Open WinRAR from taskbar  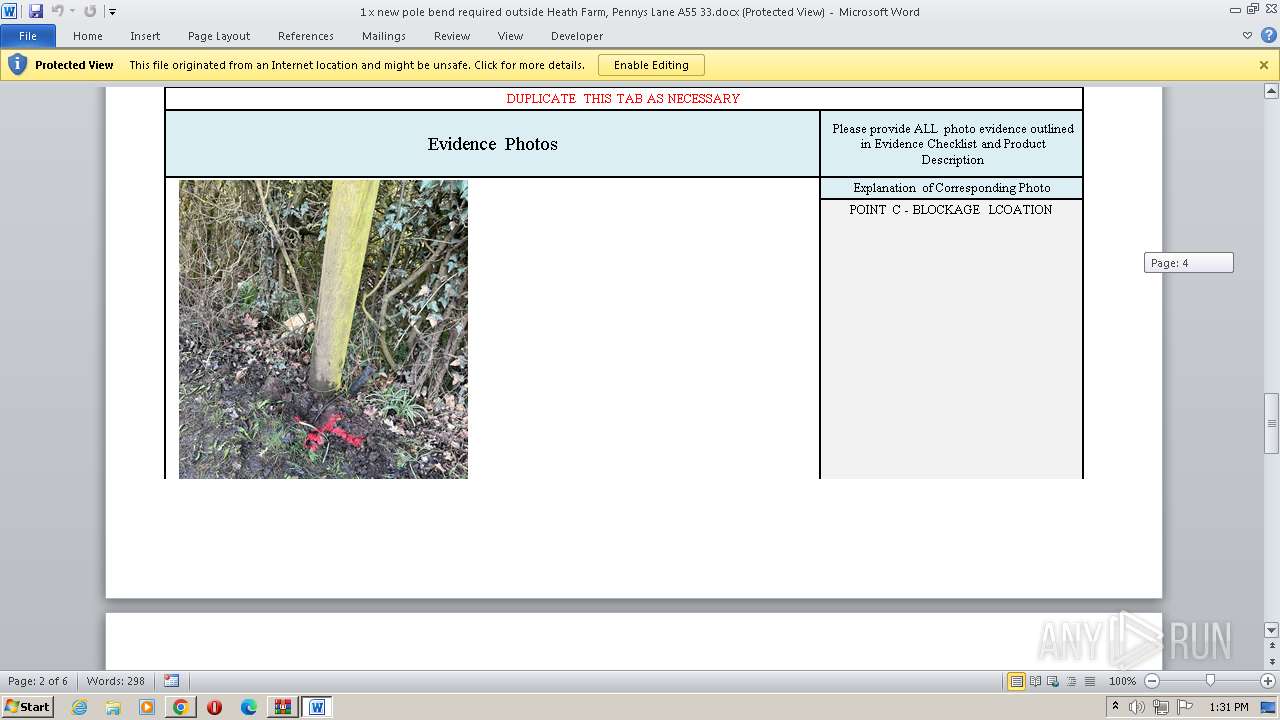coord(283,707)
